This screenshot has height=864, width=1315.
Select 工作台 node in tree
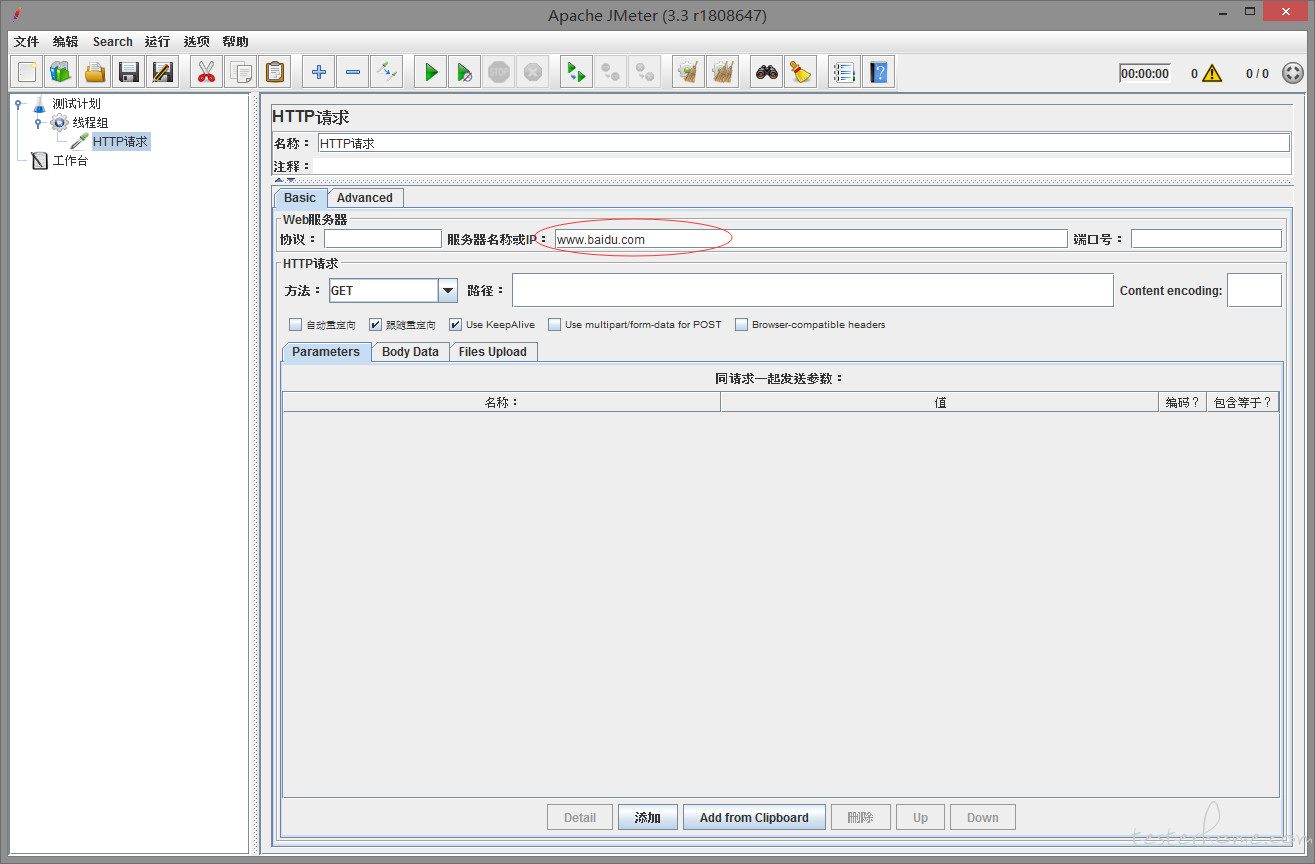pos(70,161)
